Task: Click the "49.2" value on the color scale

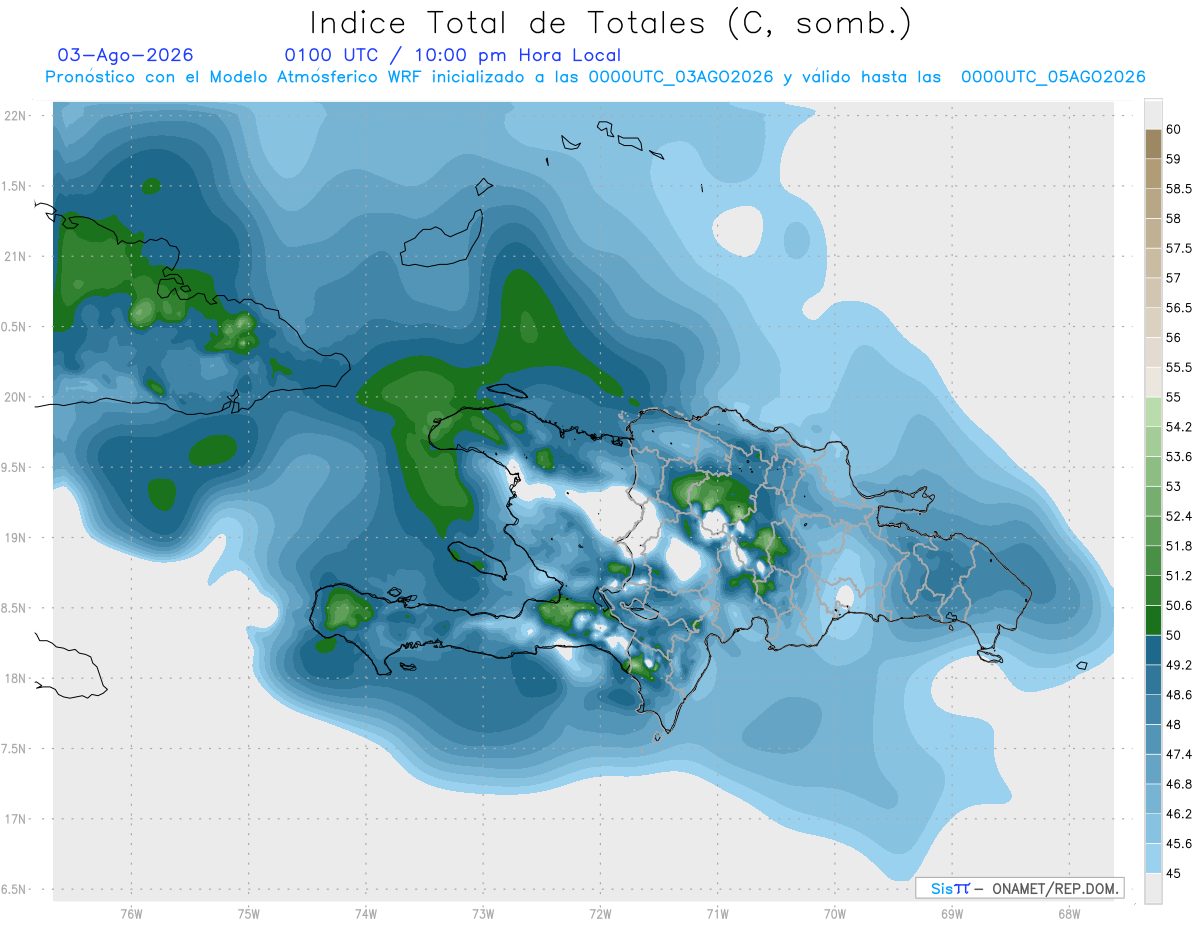Action: 1179,665
